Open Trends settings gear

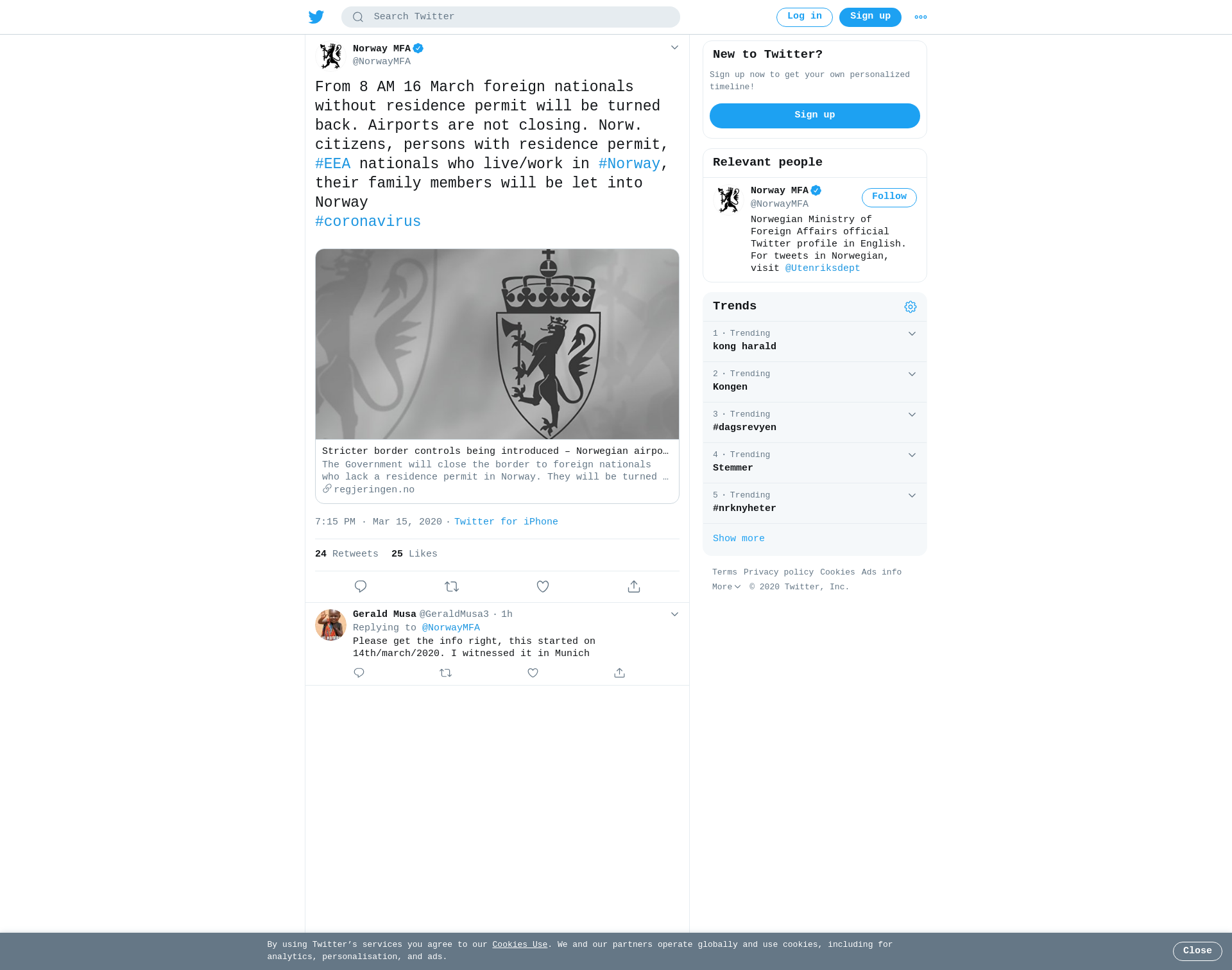[x=911, y=307]
